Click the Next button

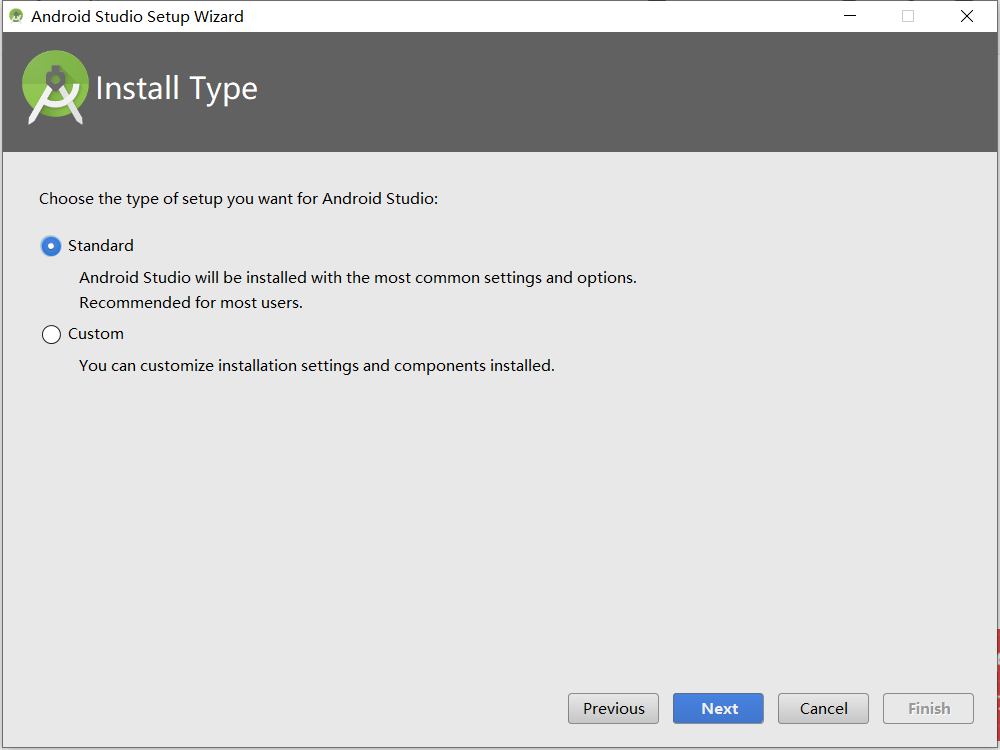tap(718, 709)
